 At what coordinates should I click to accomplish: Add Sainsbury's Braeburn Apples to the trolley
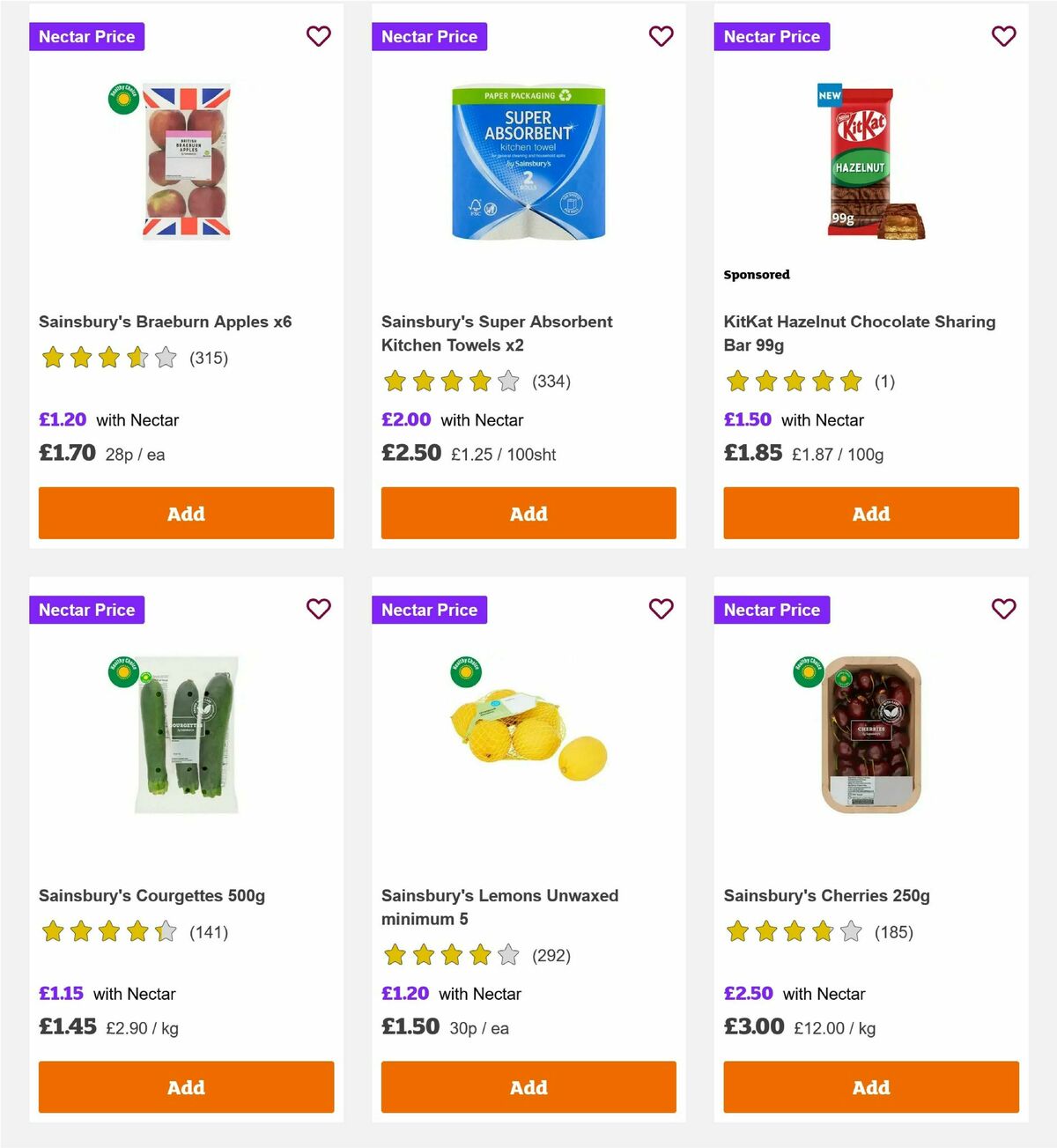[x=186, y=513]
